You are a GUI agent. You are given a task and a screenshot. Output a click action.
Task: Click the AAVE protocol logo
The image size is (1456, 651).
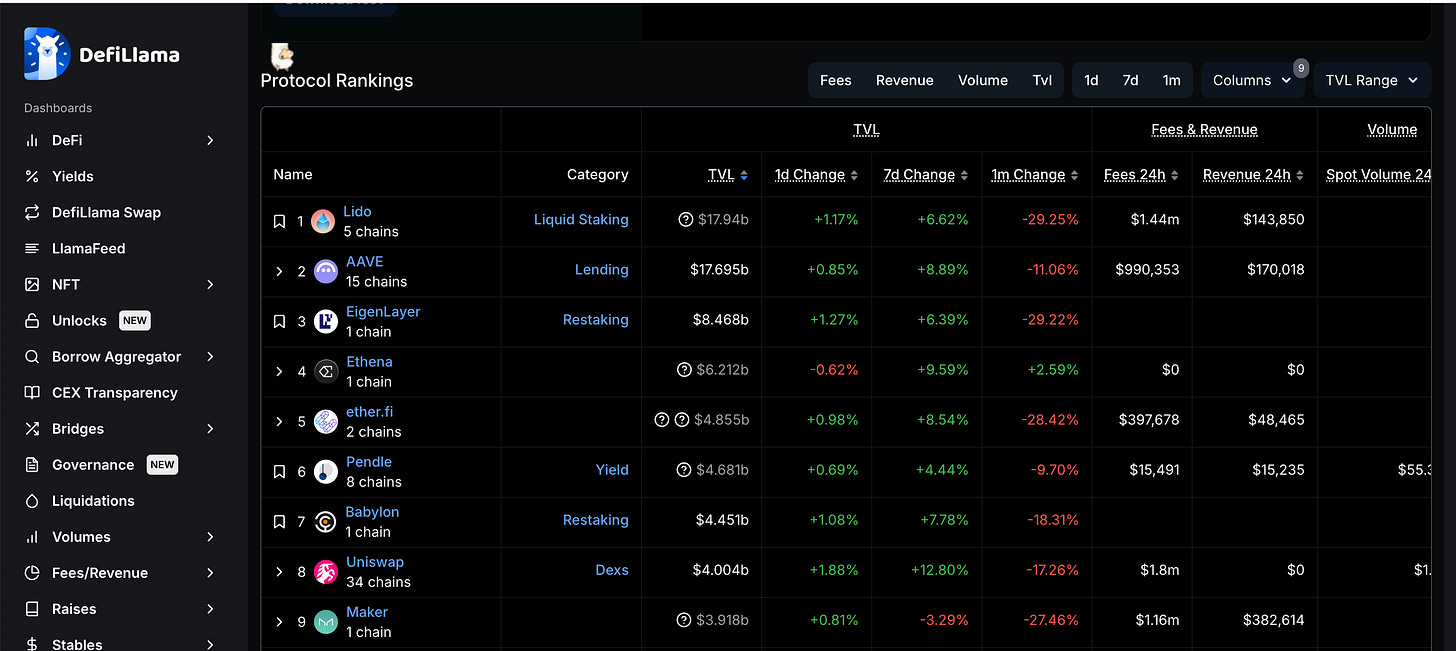click(326, 272)
